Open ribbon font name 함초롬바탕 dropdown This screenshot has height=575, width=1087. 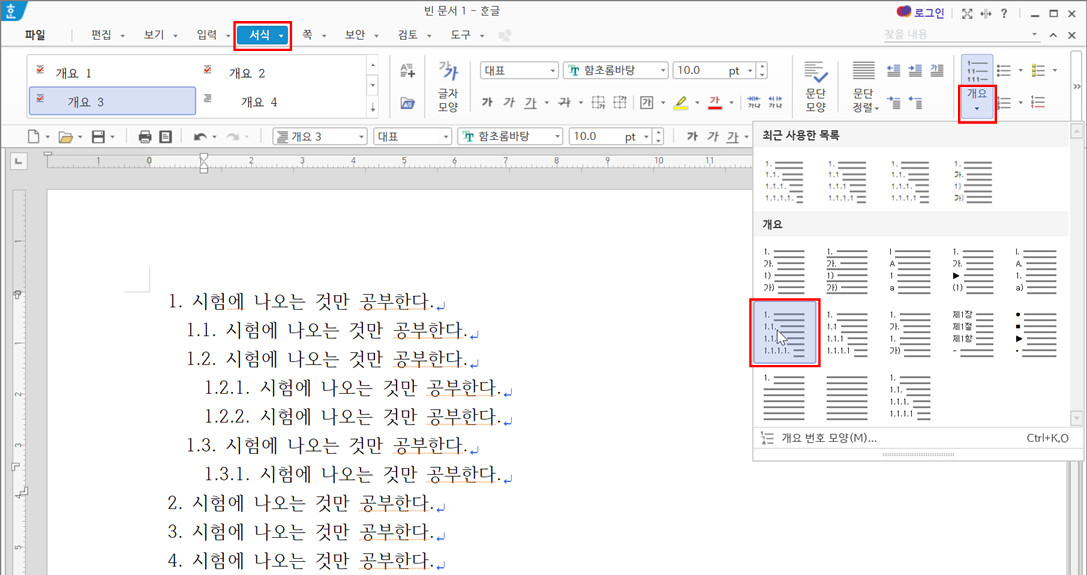tap(663, 71)
